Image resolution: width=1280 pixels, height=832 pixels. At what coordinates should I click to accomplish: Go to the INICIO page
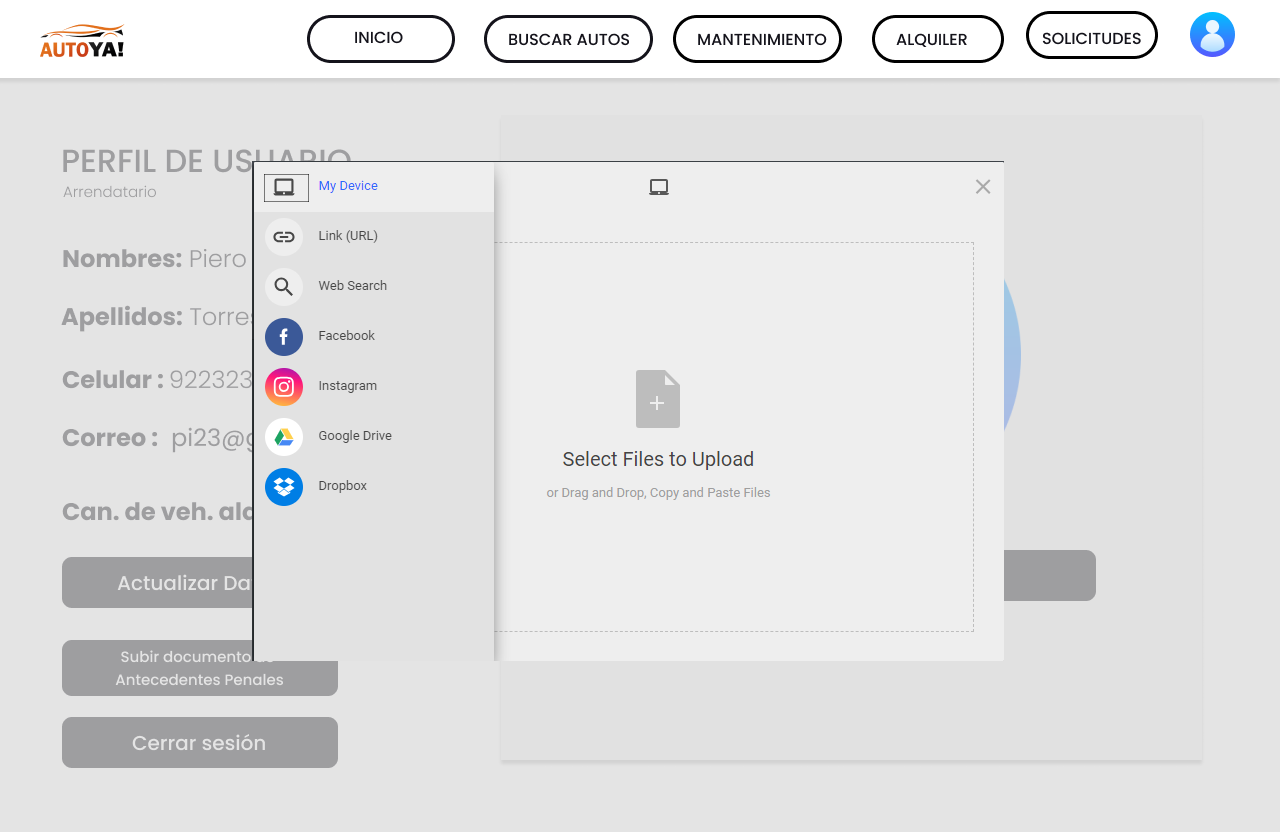[381, 39]
